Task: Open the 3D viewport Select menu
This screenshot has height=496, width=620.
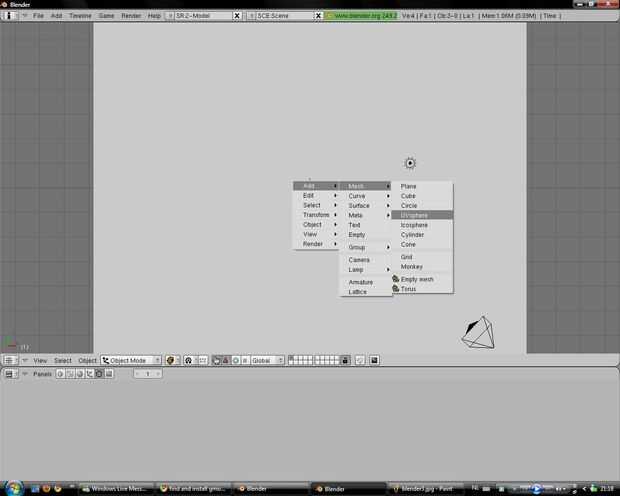Action: pos(63,360)
